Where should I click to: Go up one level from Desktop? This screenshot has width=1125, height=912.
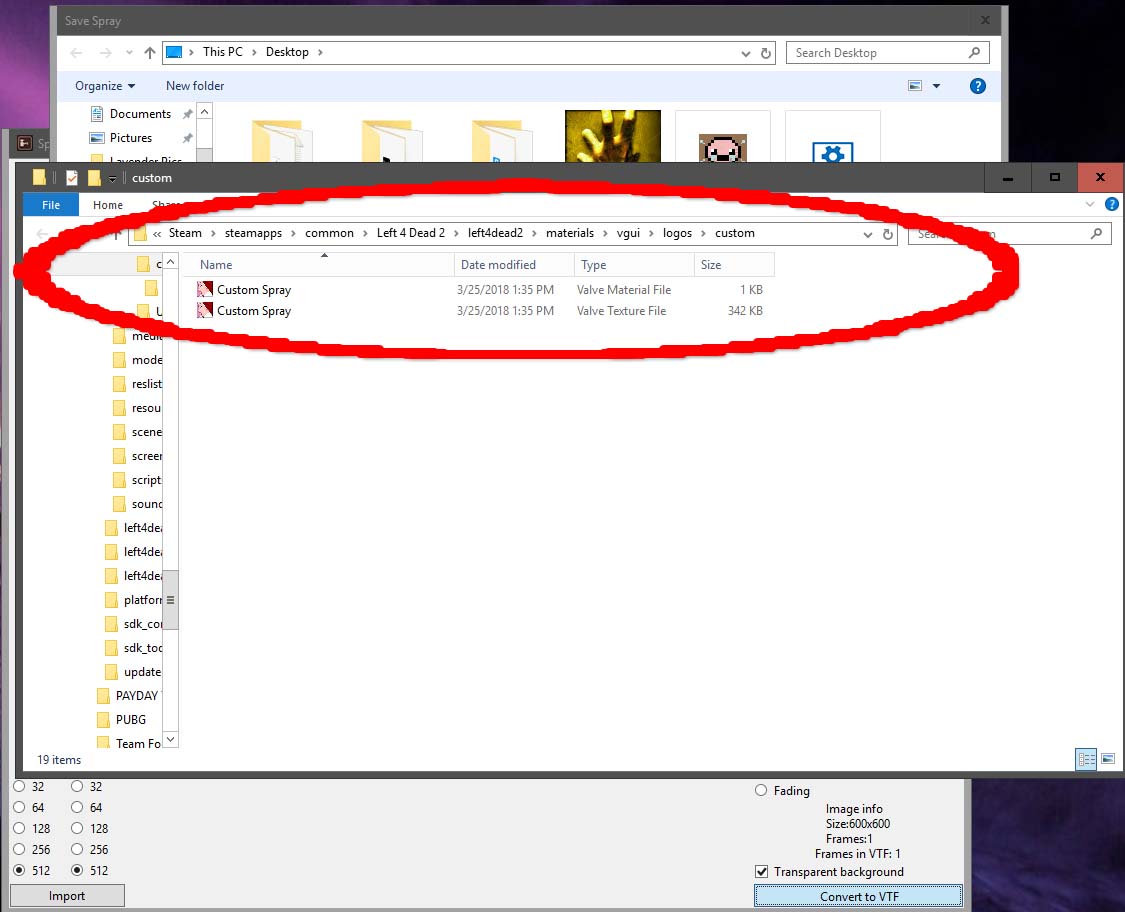tap(150, 53)
